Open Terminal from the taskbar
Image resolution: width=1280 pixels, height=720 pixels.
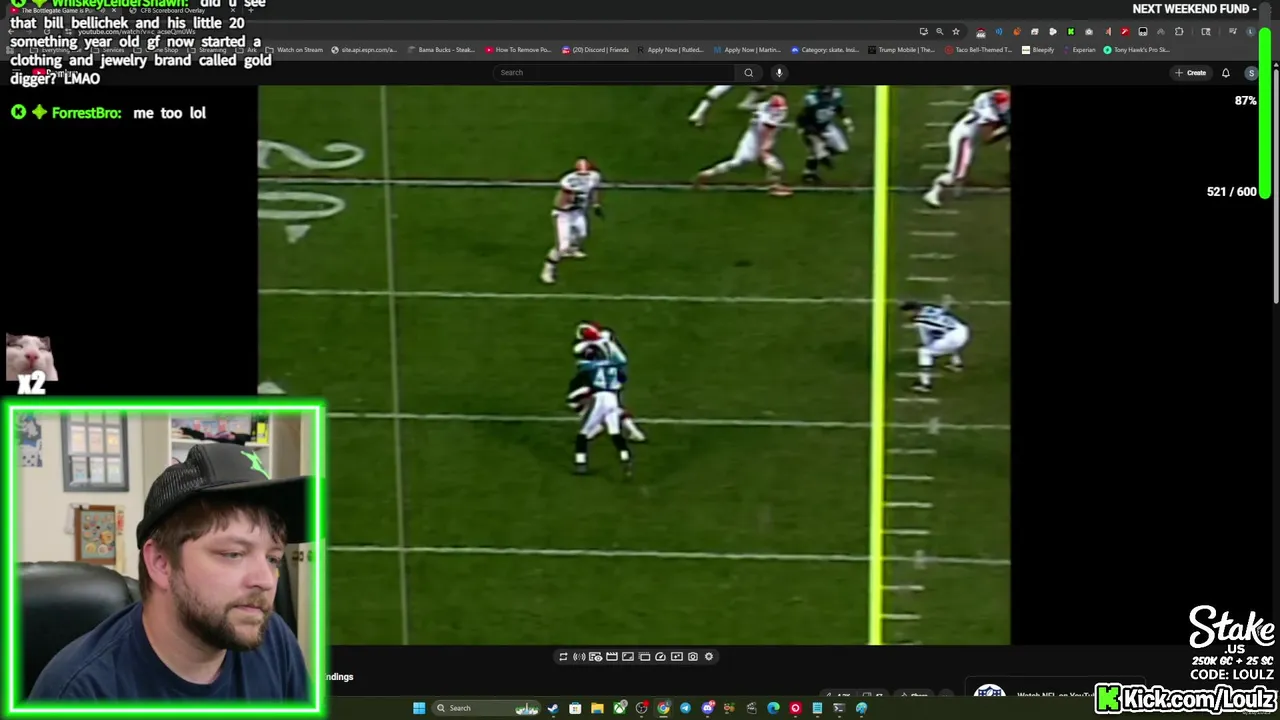click(x=839, y=708)
